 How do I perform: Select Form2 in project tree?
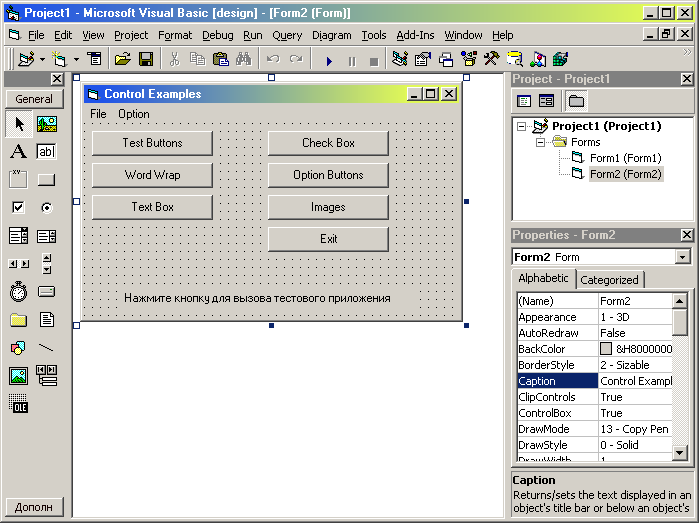625,174
